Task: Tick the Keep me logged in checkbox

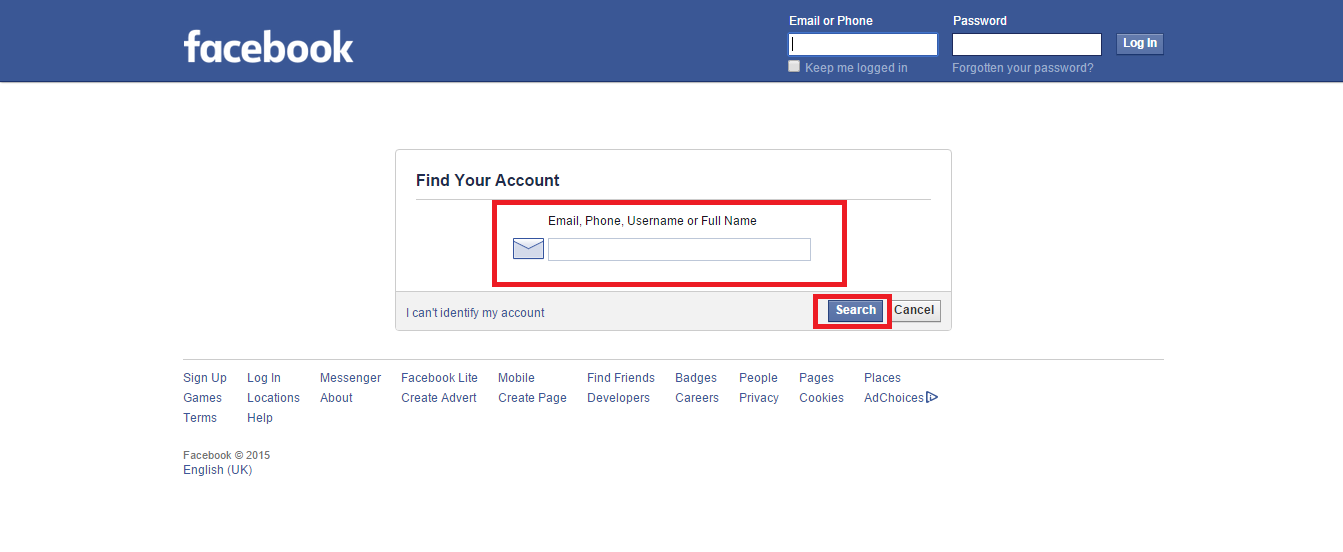Action: pos(794,66)
